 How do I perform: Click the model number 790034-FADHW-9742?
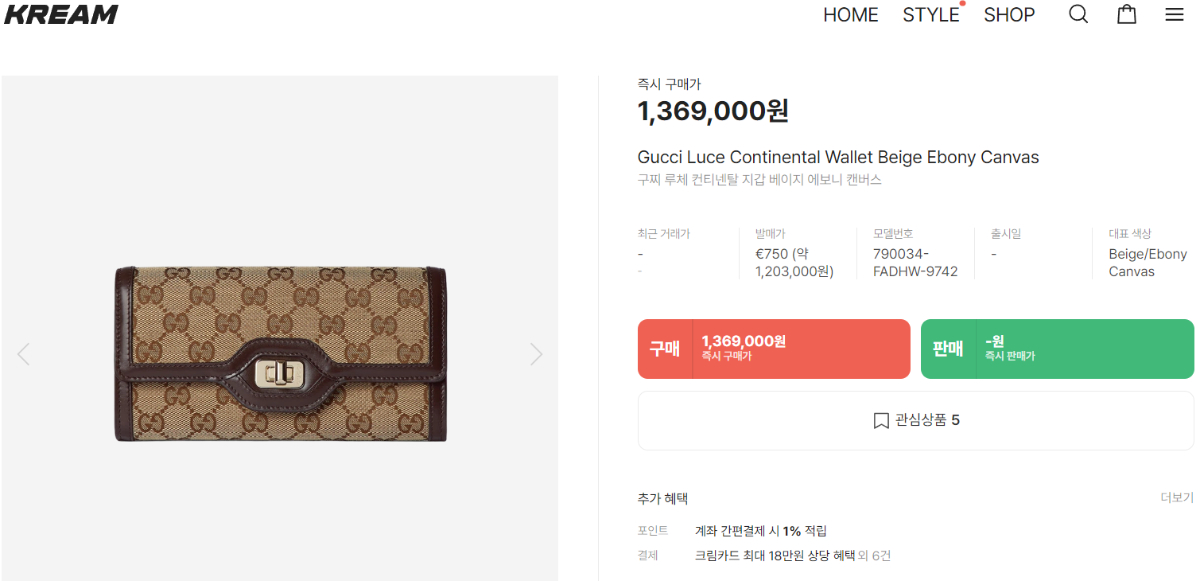point(914,263)
